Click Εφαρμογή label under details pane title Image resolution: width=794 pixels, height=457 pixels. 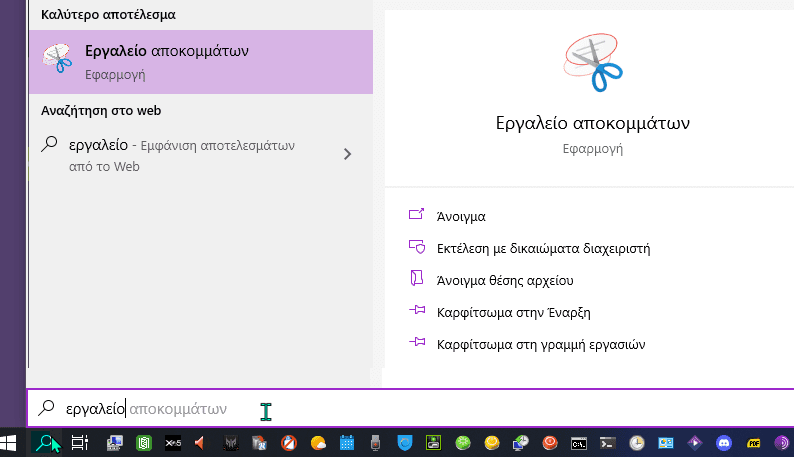[592, 148]
